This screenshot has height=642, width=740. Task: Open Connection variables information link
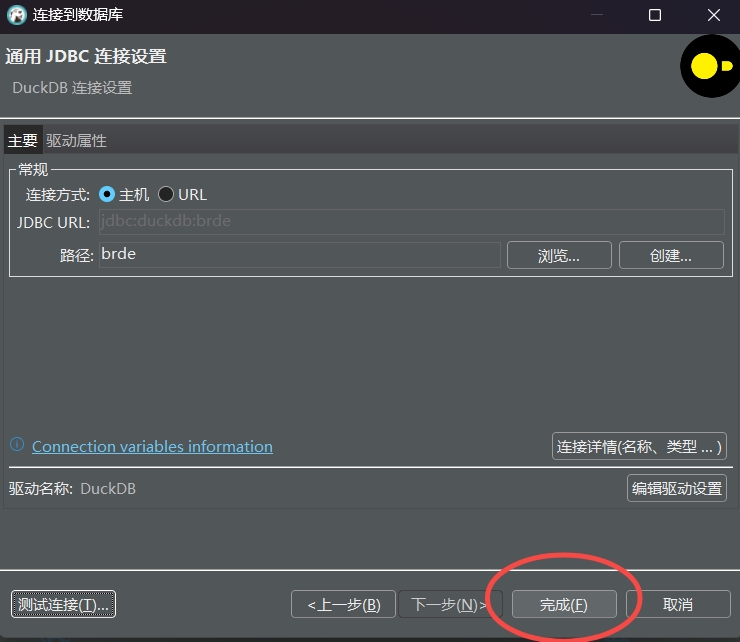pos(152,447)
